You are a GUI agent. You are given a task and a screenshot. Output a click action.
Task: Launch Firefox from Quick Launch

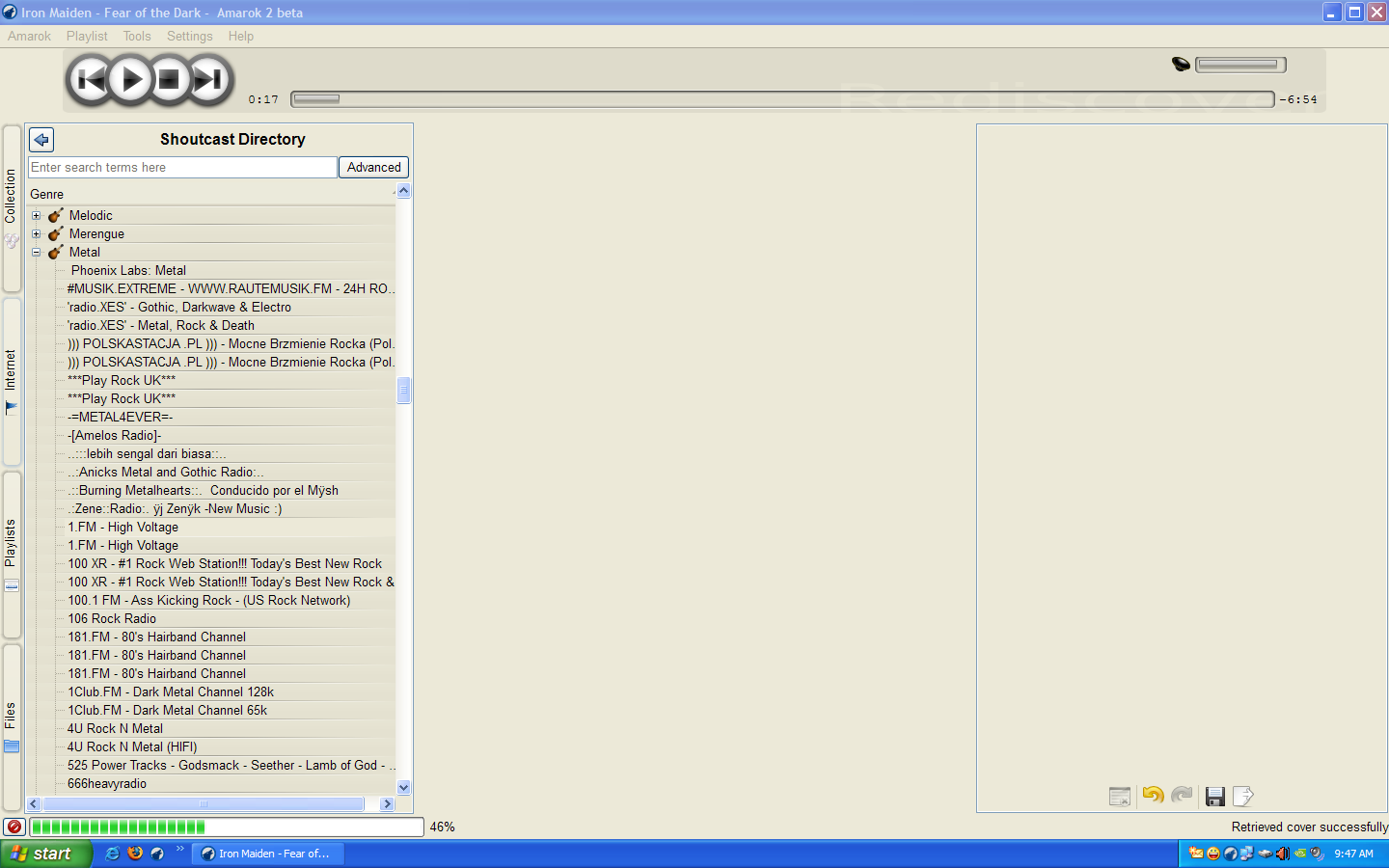[135, 854]
